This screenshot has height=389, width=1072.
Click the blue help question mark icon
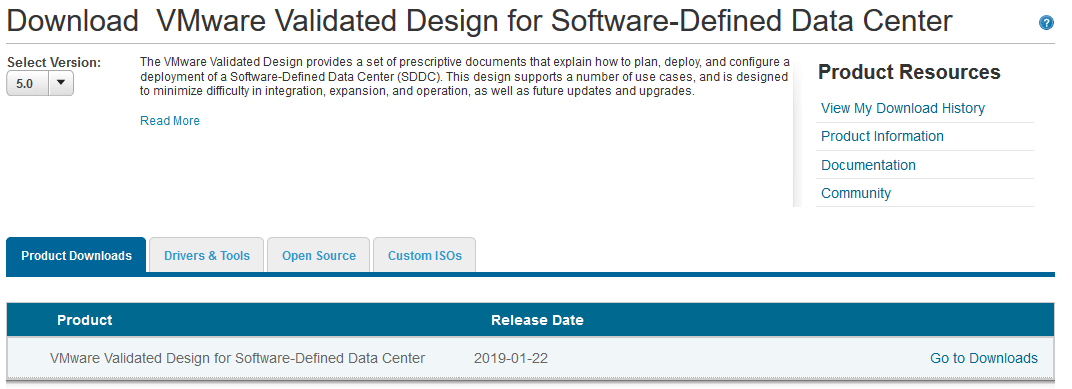(1046, 23)
